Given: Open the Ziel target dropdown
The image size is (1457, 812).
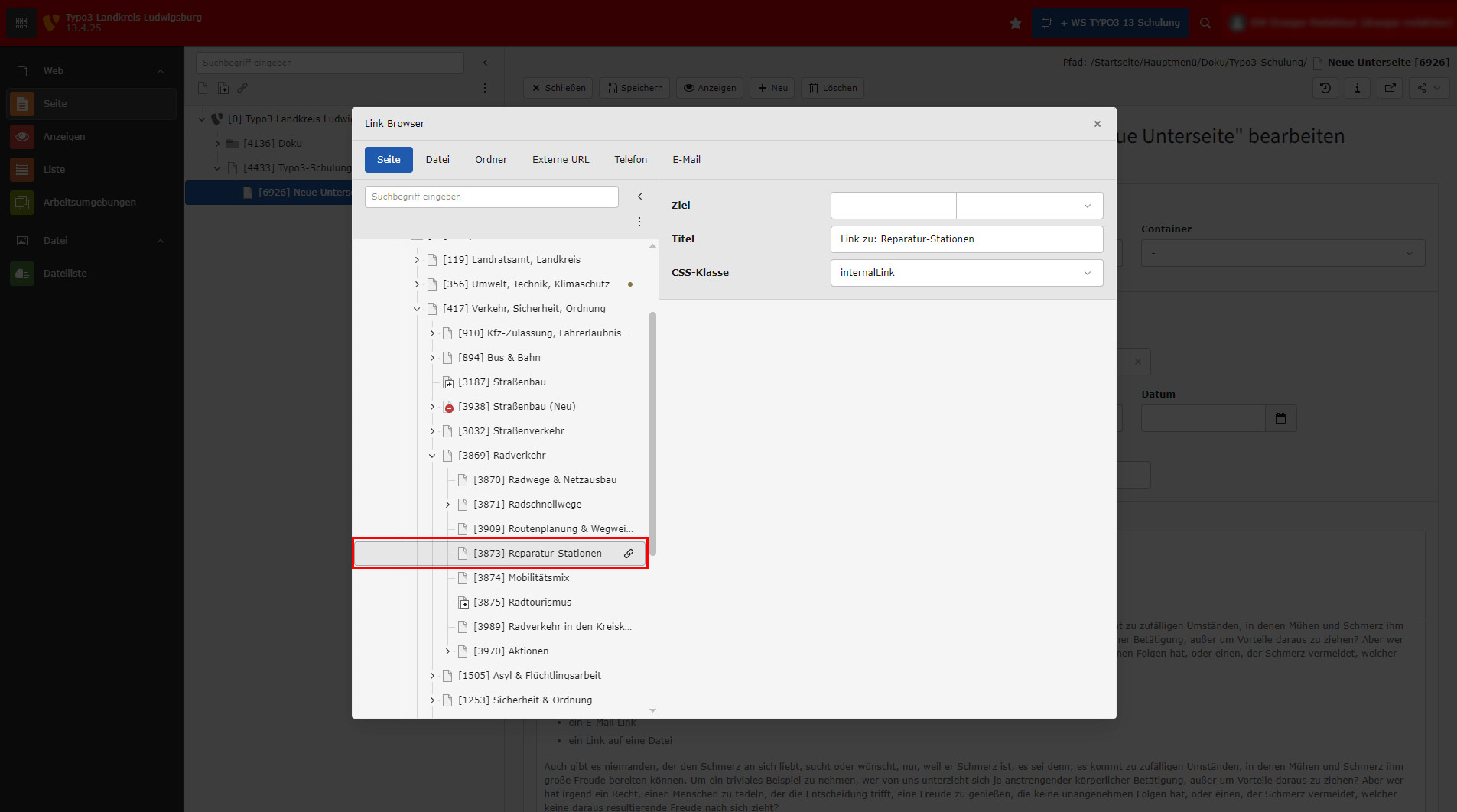Looking at the screenshot, I should [1029, 206].
